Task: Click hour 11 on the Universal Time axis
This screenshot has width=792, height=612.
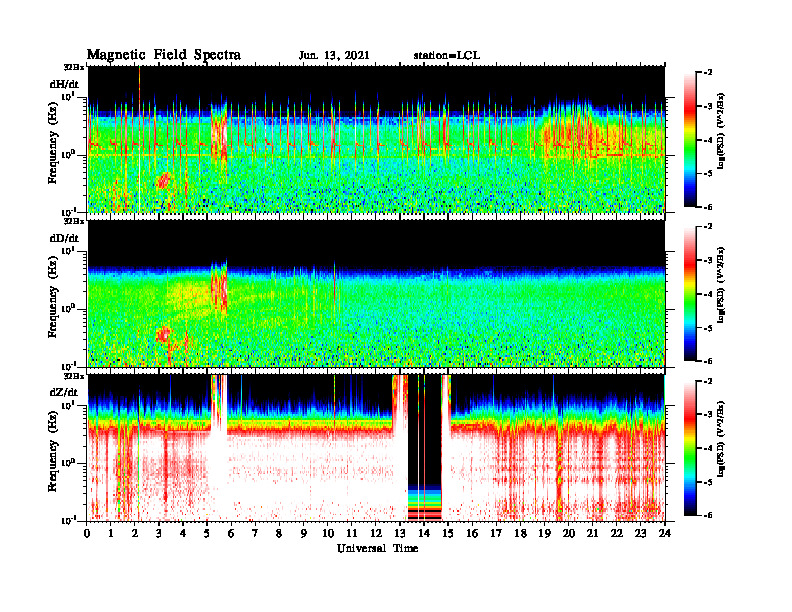Action: pyautogui.click(x=352, y=534)
